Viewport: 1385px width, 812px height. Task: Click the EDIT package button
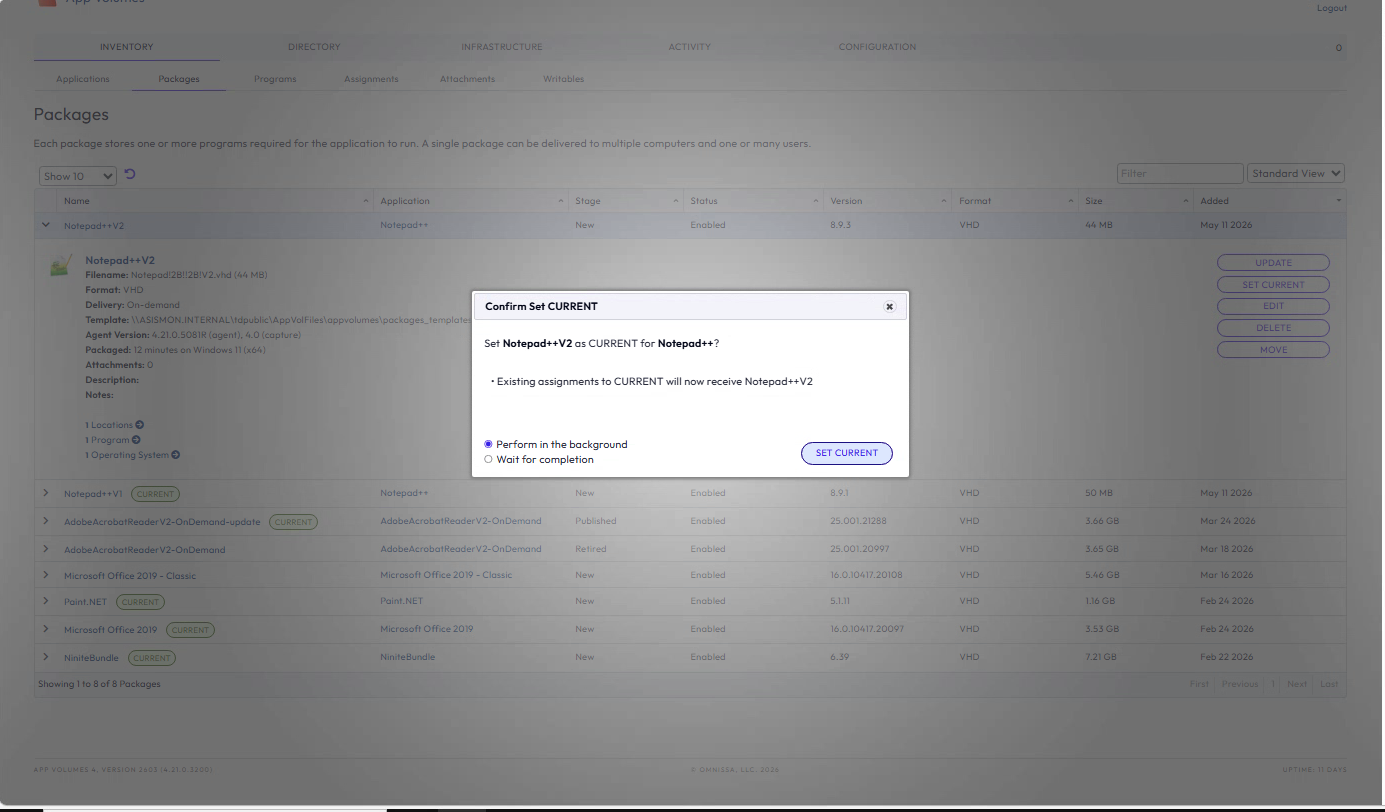click(1273, 306)
